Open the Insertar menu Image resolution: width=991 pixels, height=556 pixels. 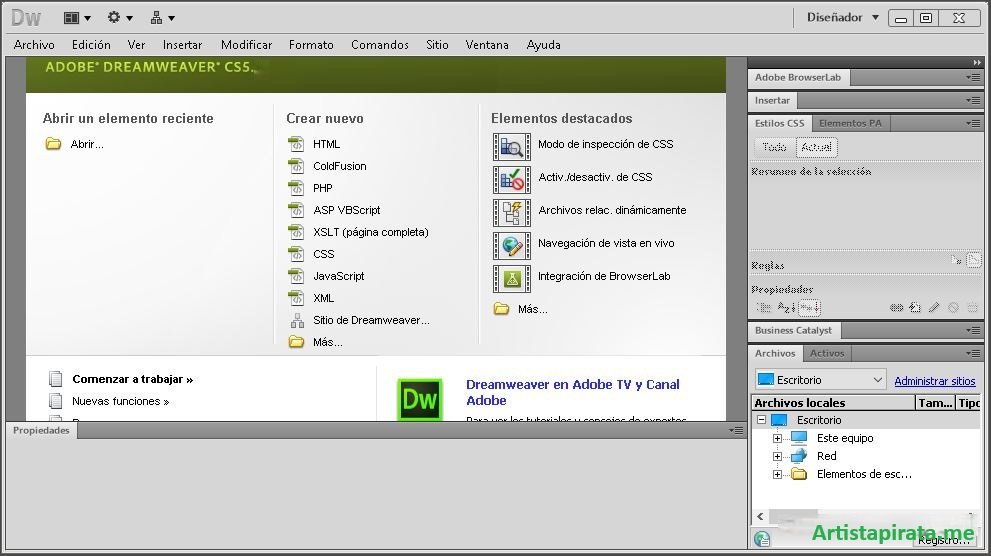(182, 45)
